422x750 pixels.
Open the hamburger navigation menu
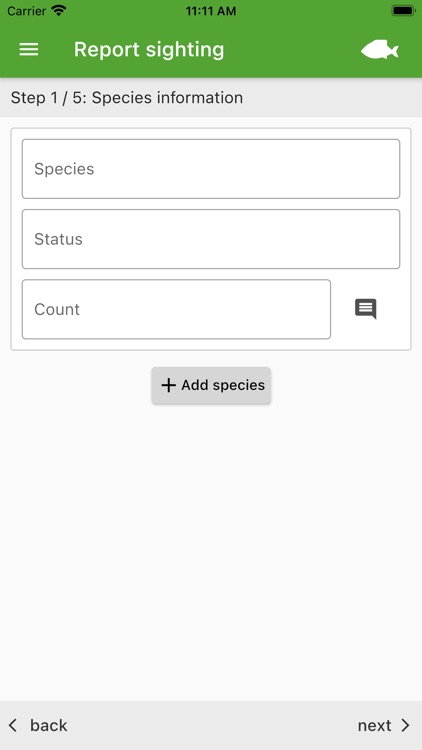click(x=29, y=50)
